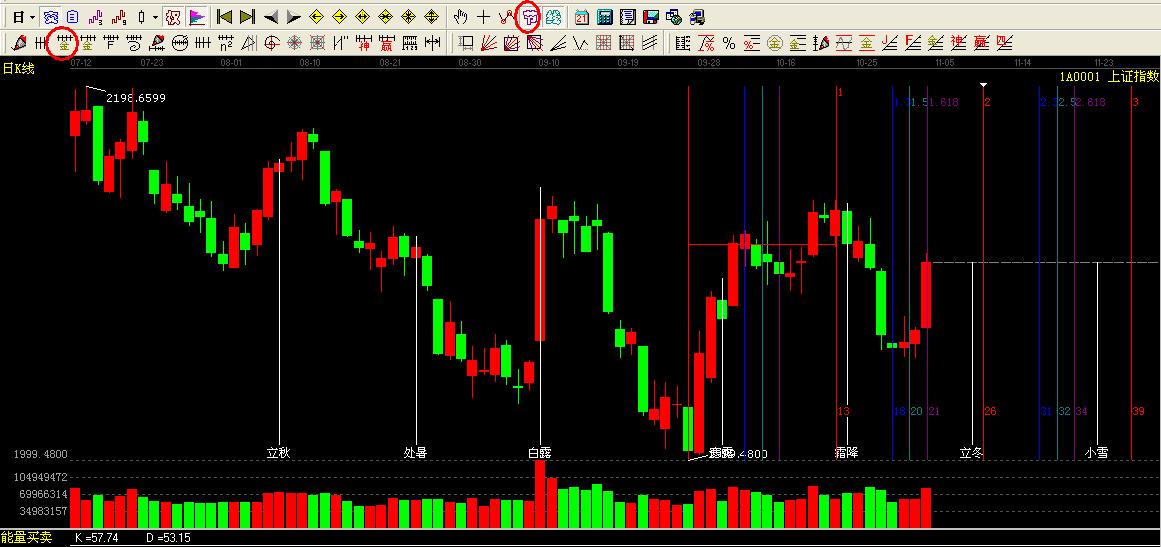The width and height of the screenshot is (1161, 547).
Task: Jump to last record with skip-end button
Action: tap(248, 17)
